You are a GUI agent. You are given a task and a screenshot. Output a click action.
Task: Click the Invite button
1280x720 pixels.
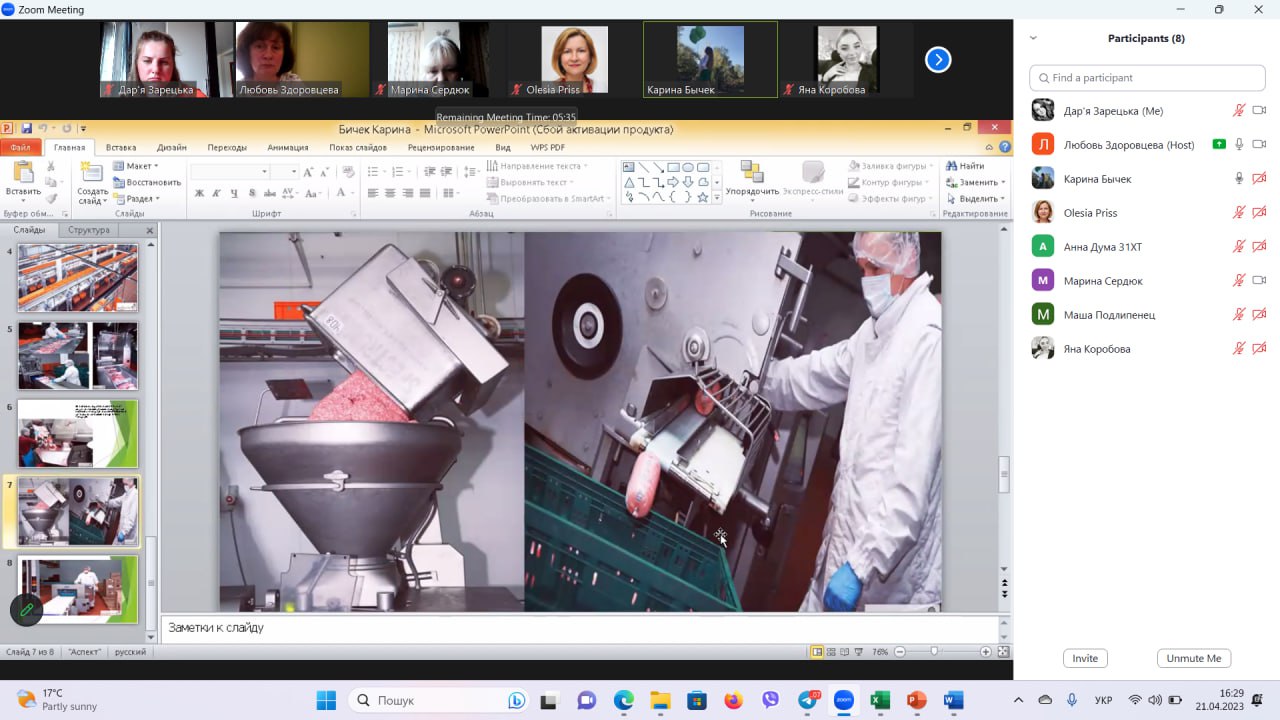pos(1085,658)
